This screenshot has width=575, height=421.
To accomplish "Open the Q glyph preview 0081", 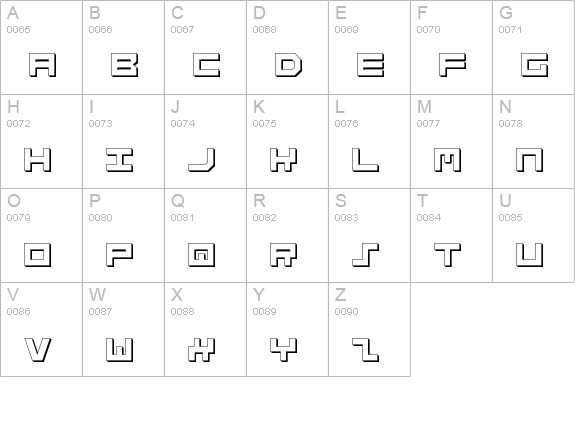I will pos(205,235).
